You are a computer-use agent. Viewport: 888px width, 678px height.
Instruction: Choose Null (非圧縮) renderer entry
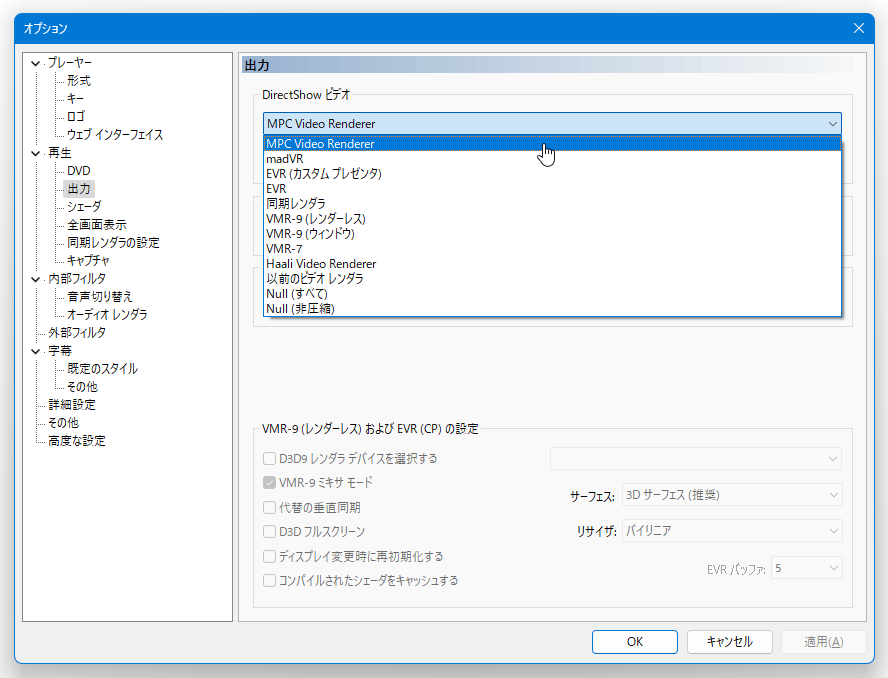[552, 309]
